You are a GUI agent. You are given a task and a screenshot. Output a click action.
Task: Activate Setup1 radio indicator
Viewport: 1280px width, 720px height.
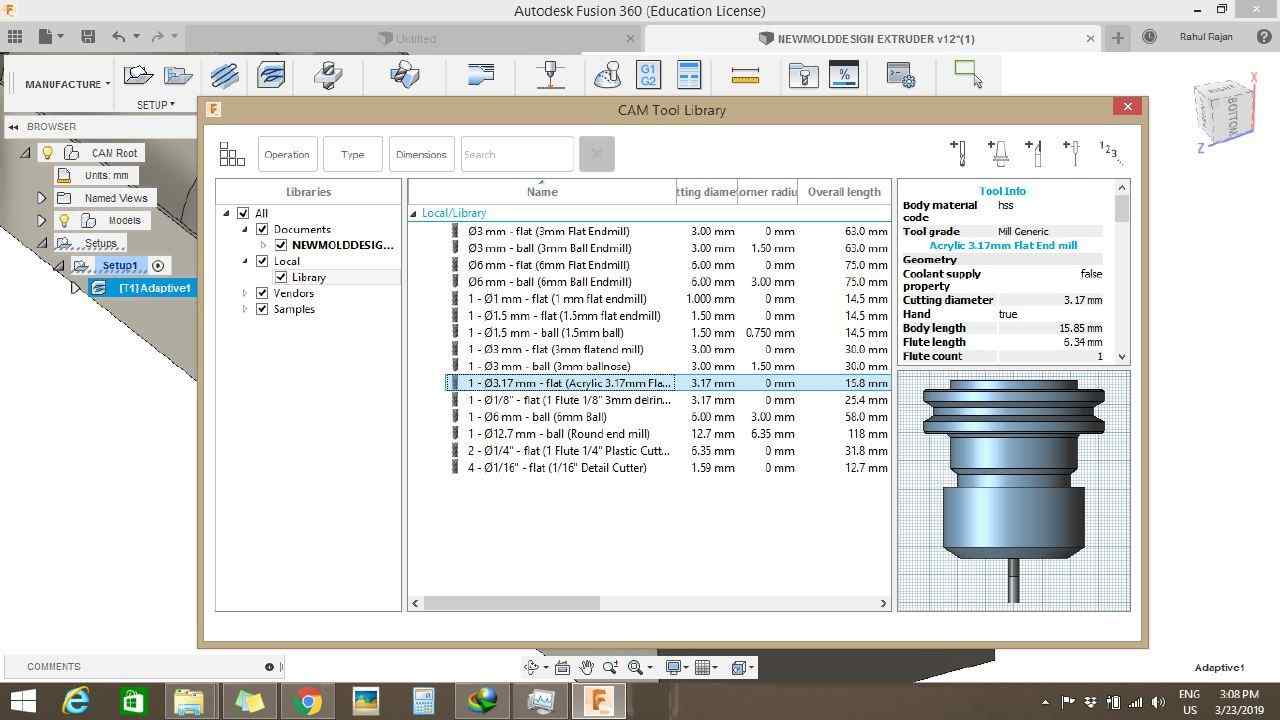coord(158,265)
